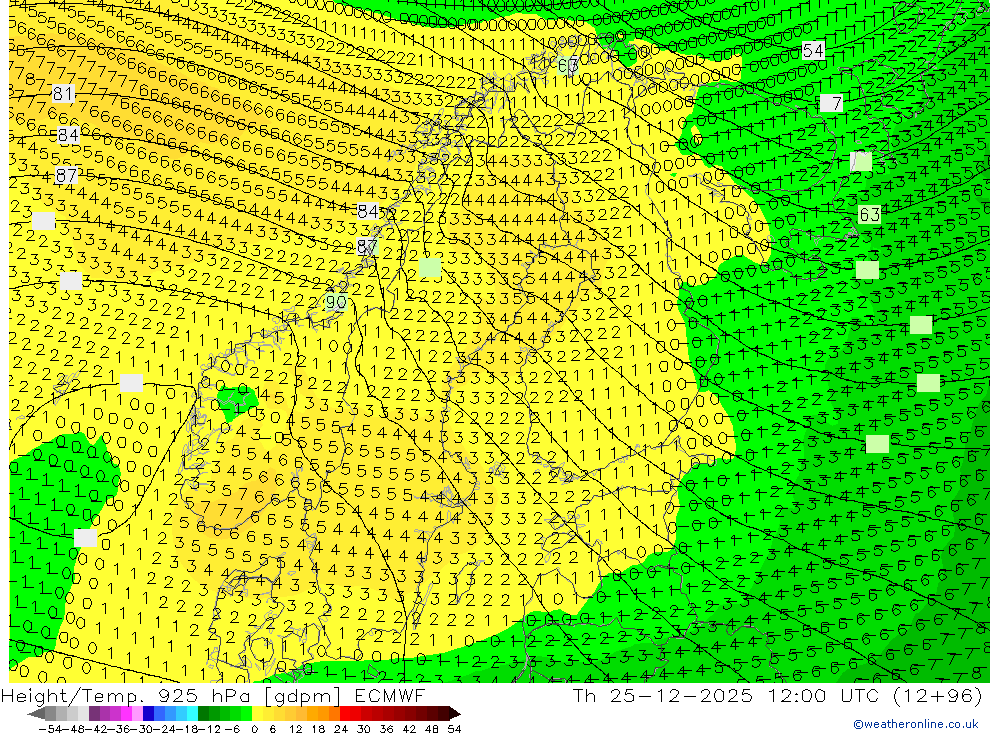Click the -12 value on the legend scale
This screenshot has width=1000, height=733.
tap(209, 729)
